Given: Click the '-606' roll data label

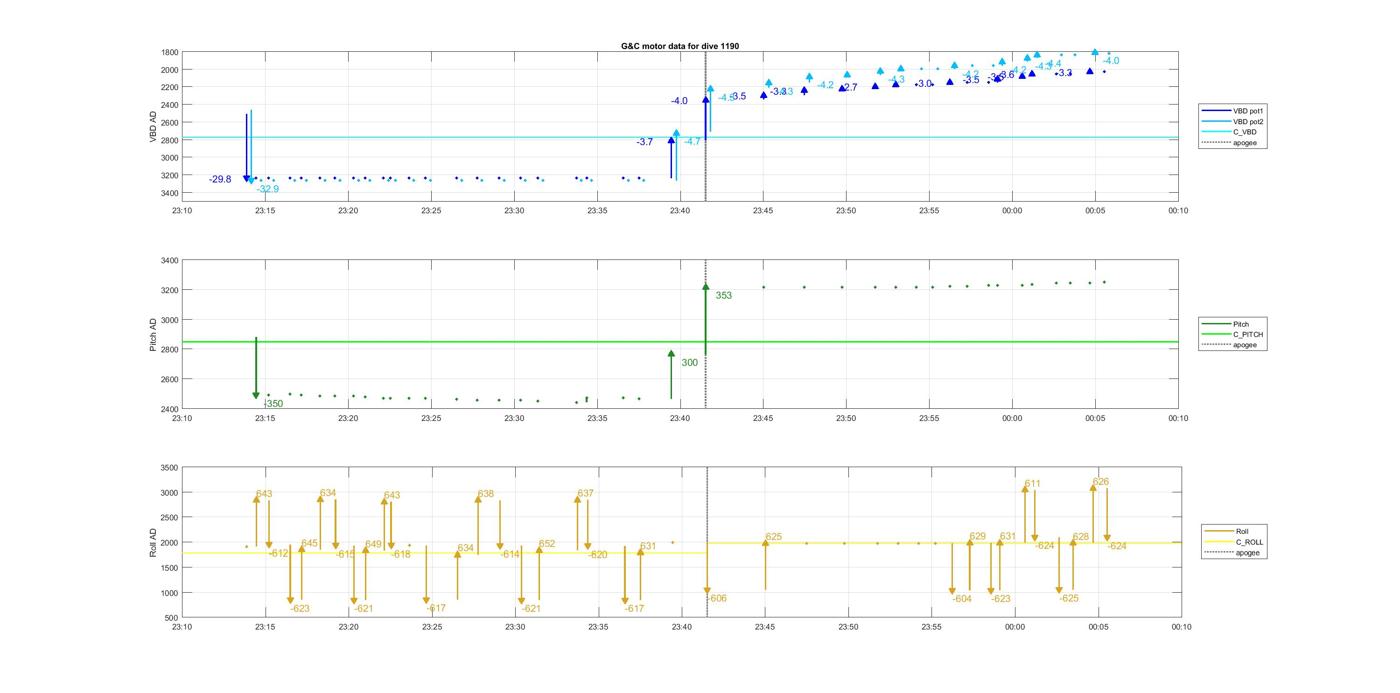Looking at the screenshot, I should 717,598.
